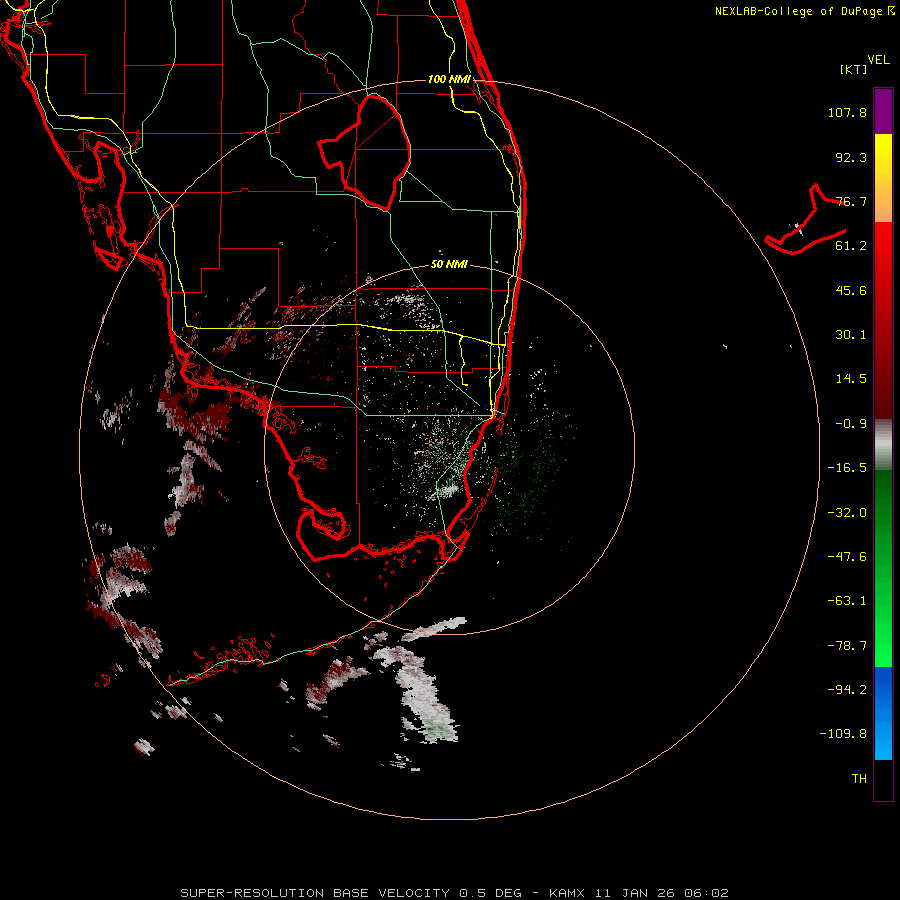Viewport: 900px width, 900px height.
Task: Click the 100 NMI range ring label
Action: (449, 79)
